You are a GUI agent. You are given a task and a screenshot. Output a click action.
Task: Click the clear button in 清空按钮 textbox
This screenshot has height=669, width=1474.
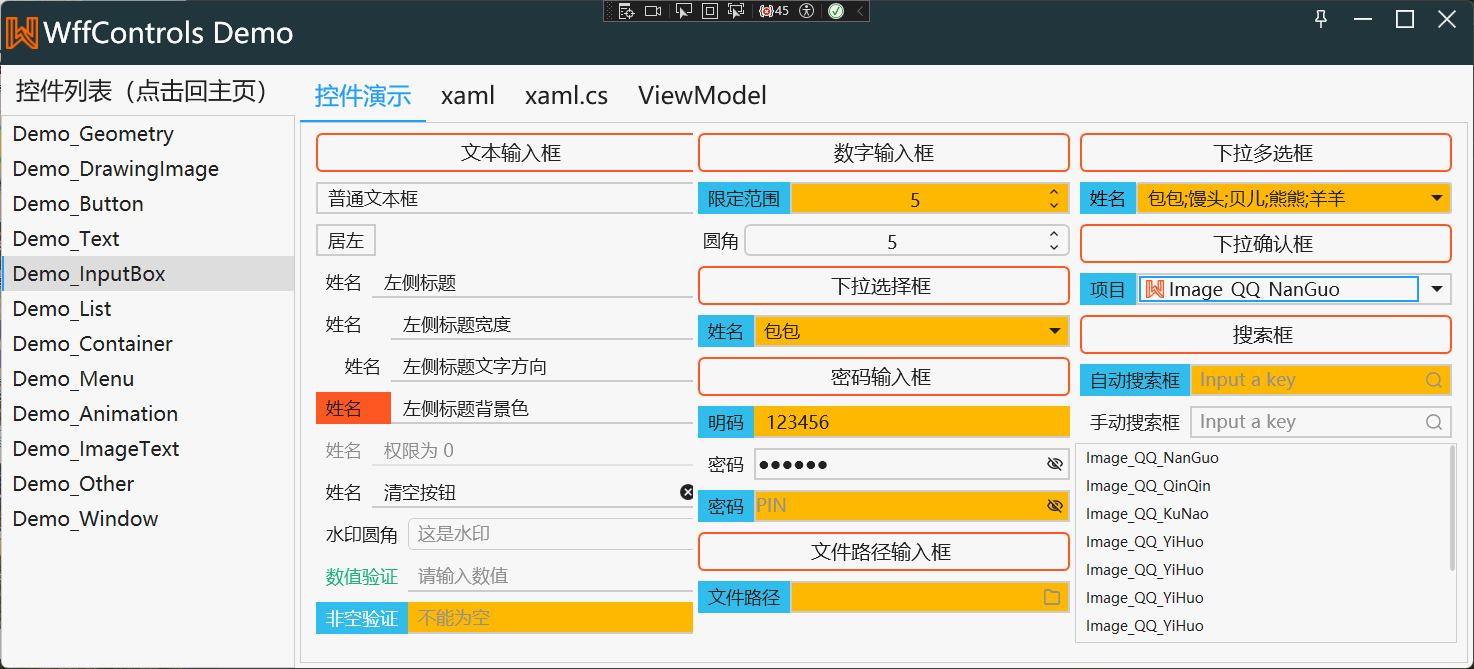(687, 492)
